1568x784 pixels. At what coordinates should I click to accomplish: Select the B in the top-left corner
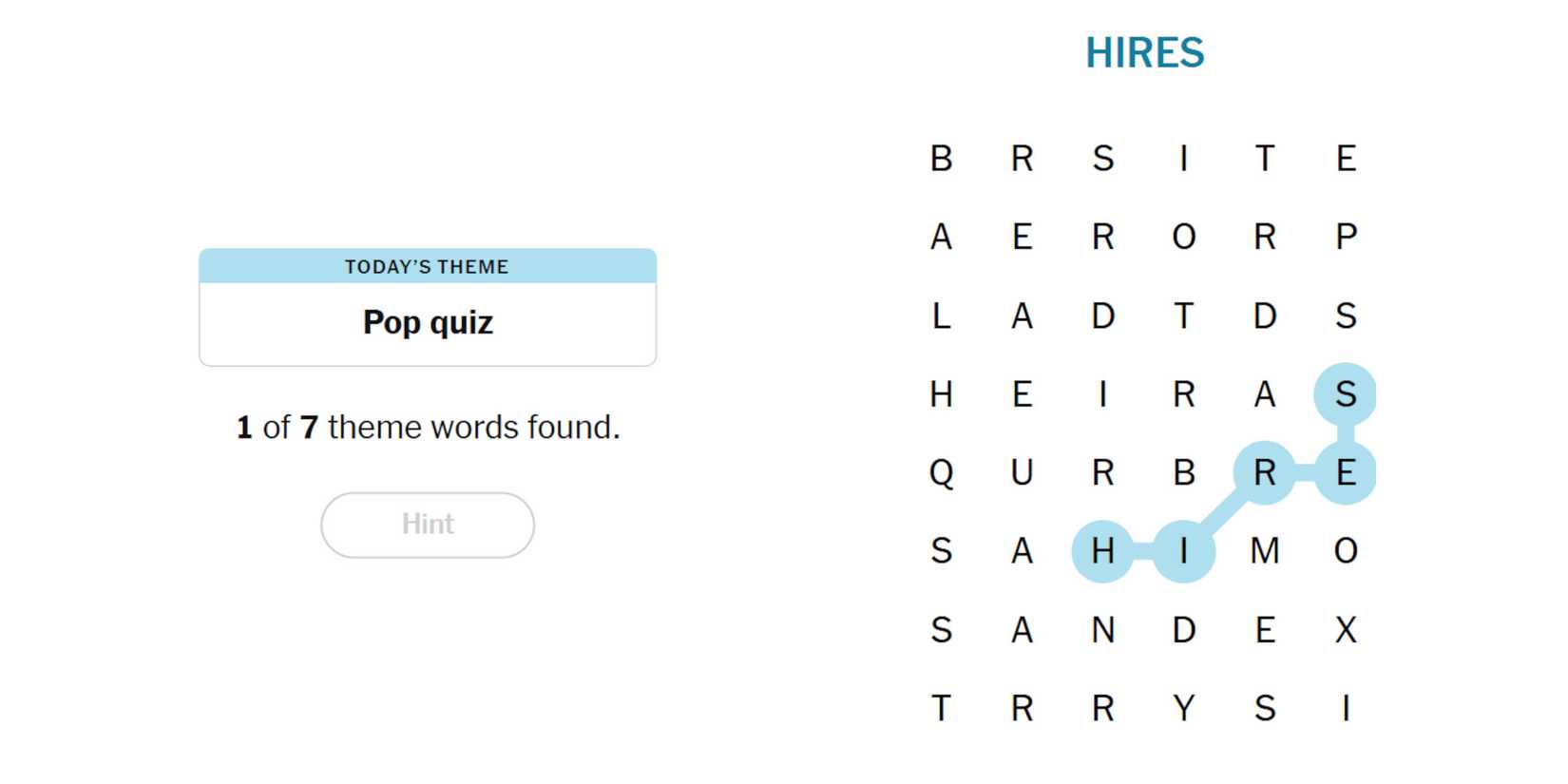click(x=941, y=159)
